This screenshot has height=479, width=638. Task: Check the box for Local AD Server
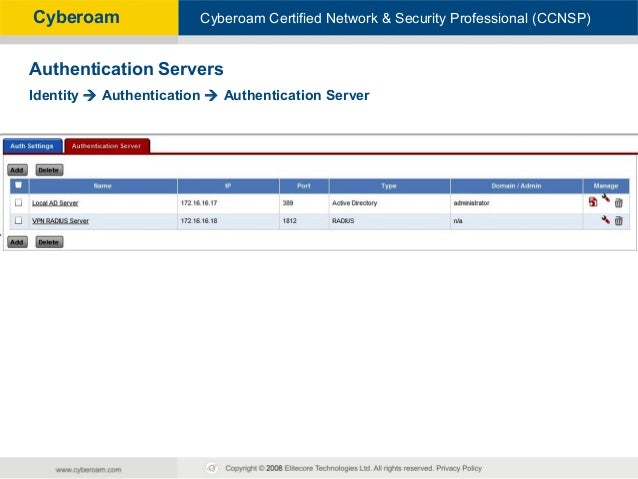18,202
